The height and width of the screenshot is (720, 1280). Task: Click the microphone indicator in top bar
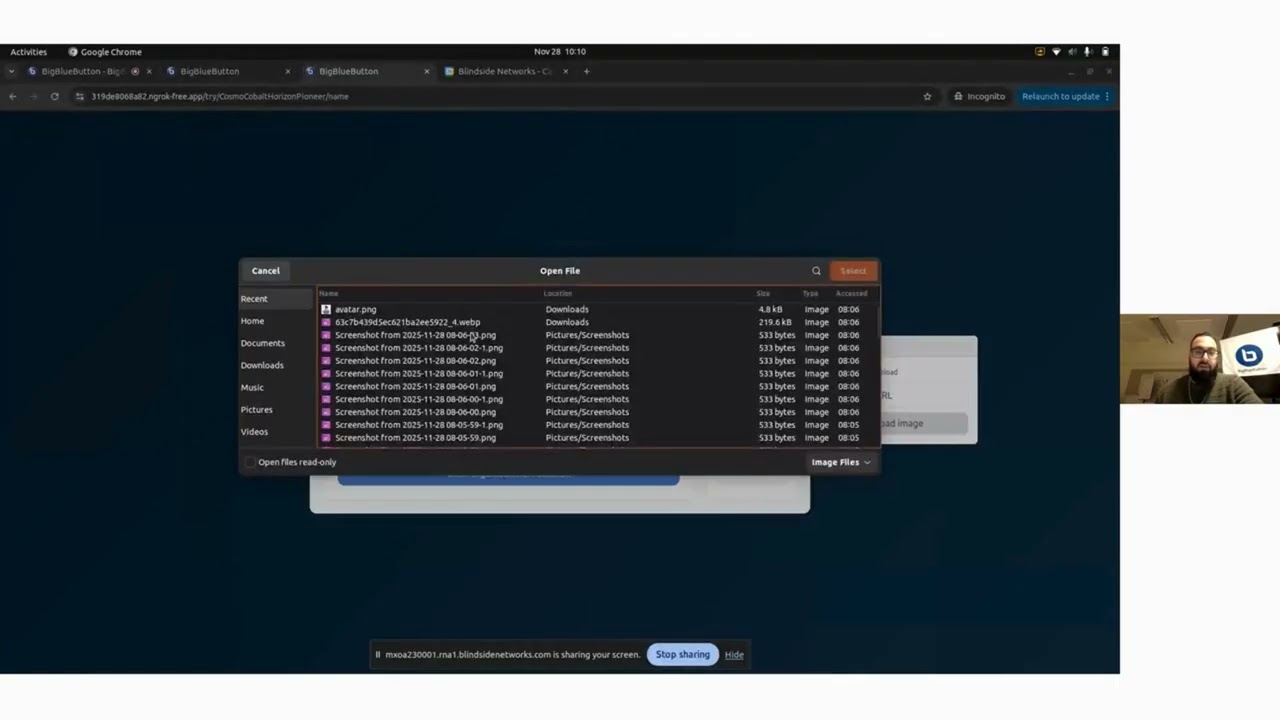1088,52
